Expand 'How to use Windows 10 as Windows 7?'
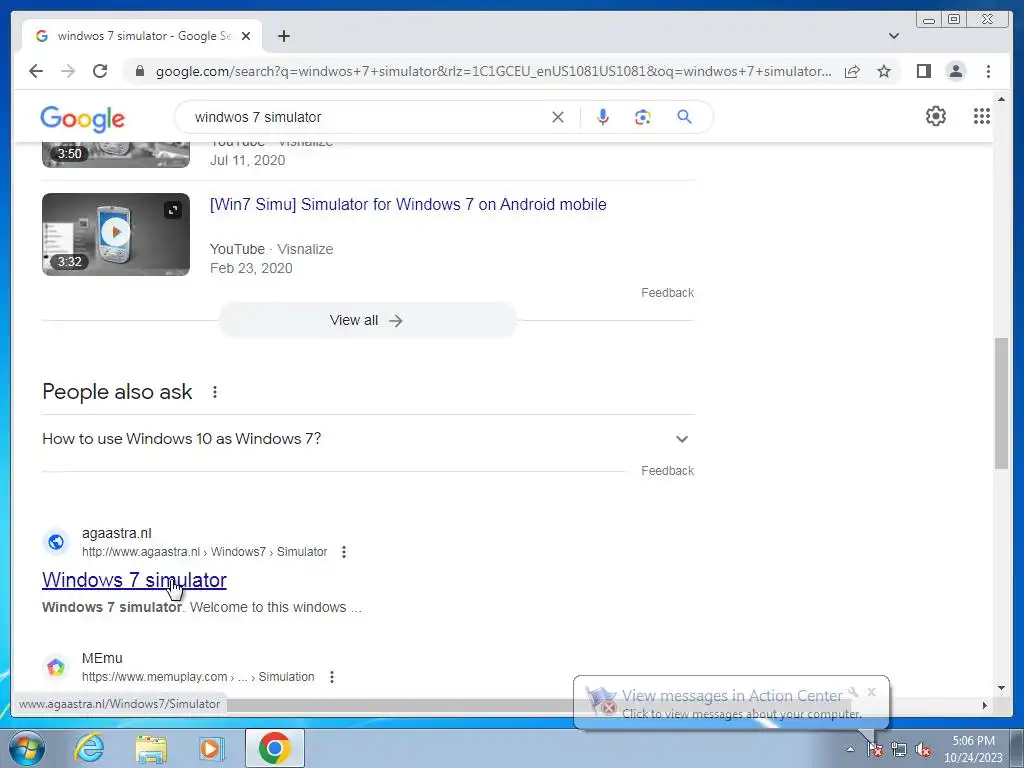 (x=368, y=439)
